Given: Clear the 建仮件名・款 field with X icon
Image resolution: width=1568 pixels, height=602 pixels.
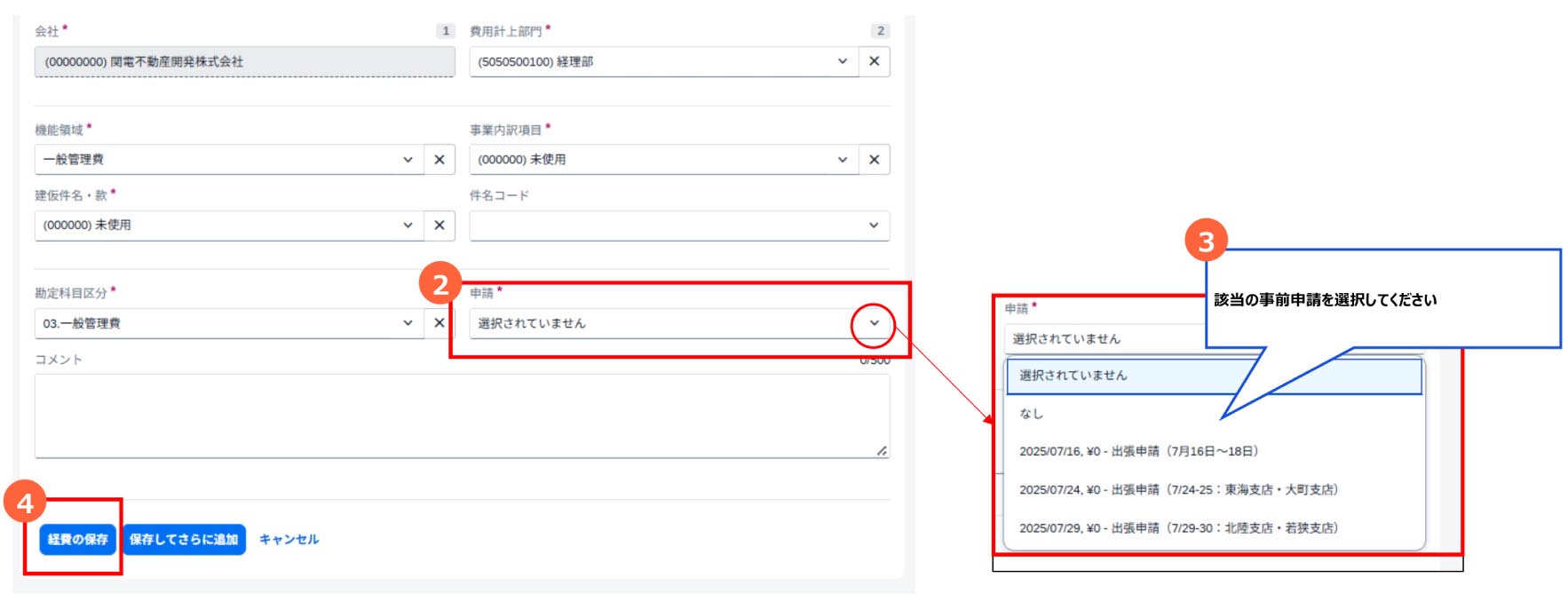Looking at the screenshot, I should [439, 226].
